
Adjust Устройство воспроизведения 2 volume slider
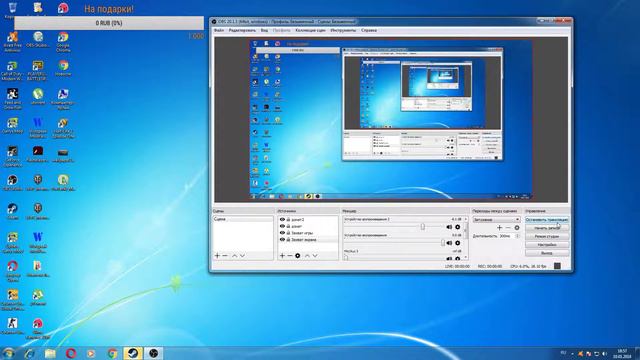coord(422,227)
